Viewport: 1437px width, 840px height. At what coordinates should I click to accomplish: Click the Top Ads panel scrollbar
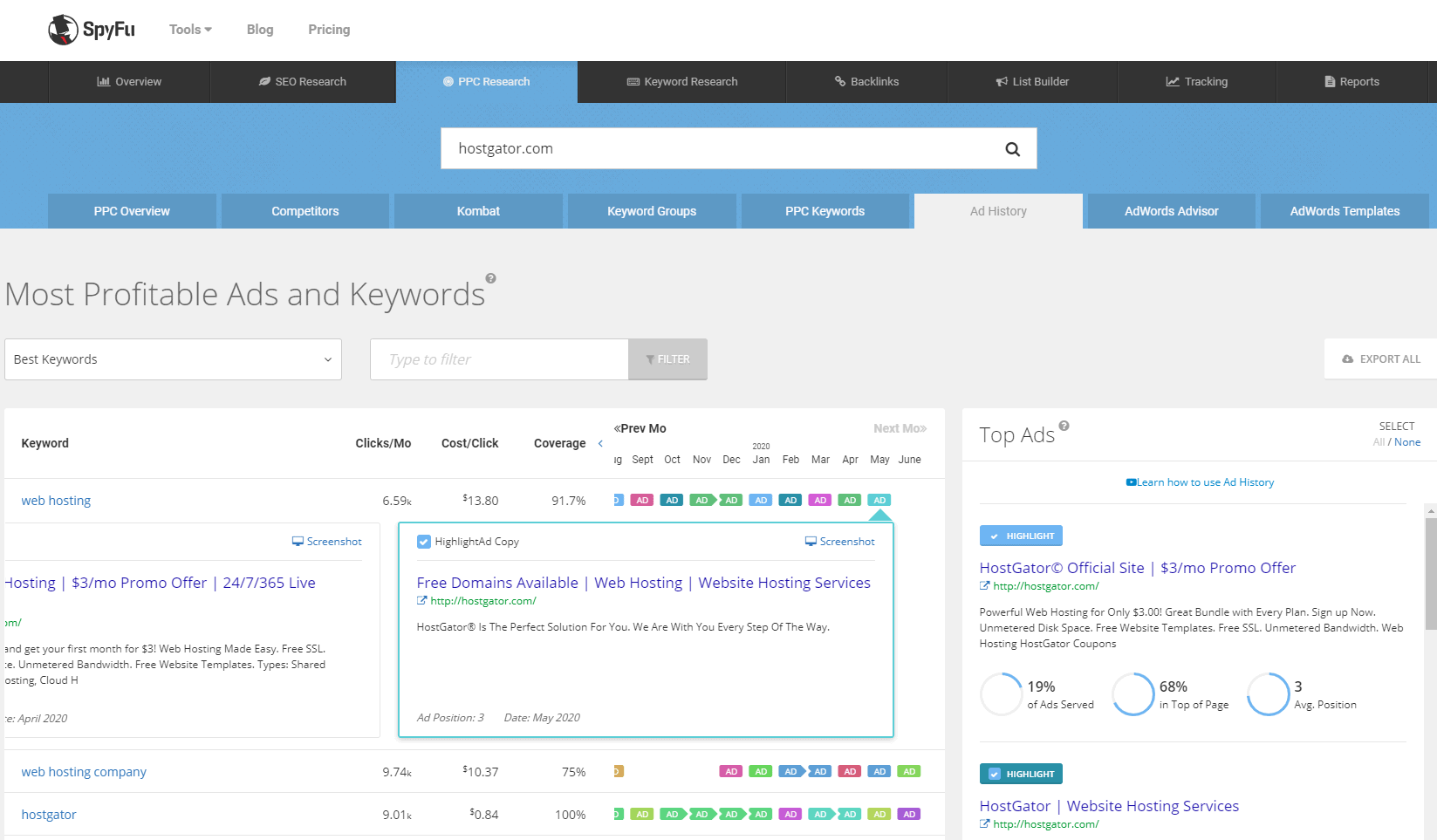pyautogui.click(x=1431, y=574)
